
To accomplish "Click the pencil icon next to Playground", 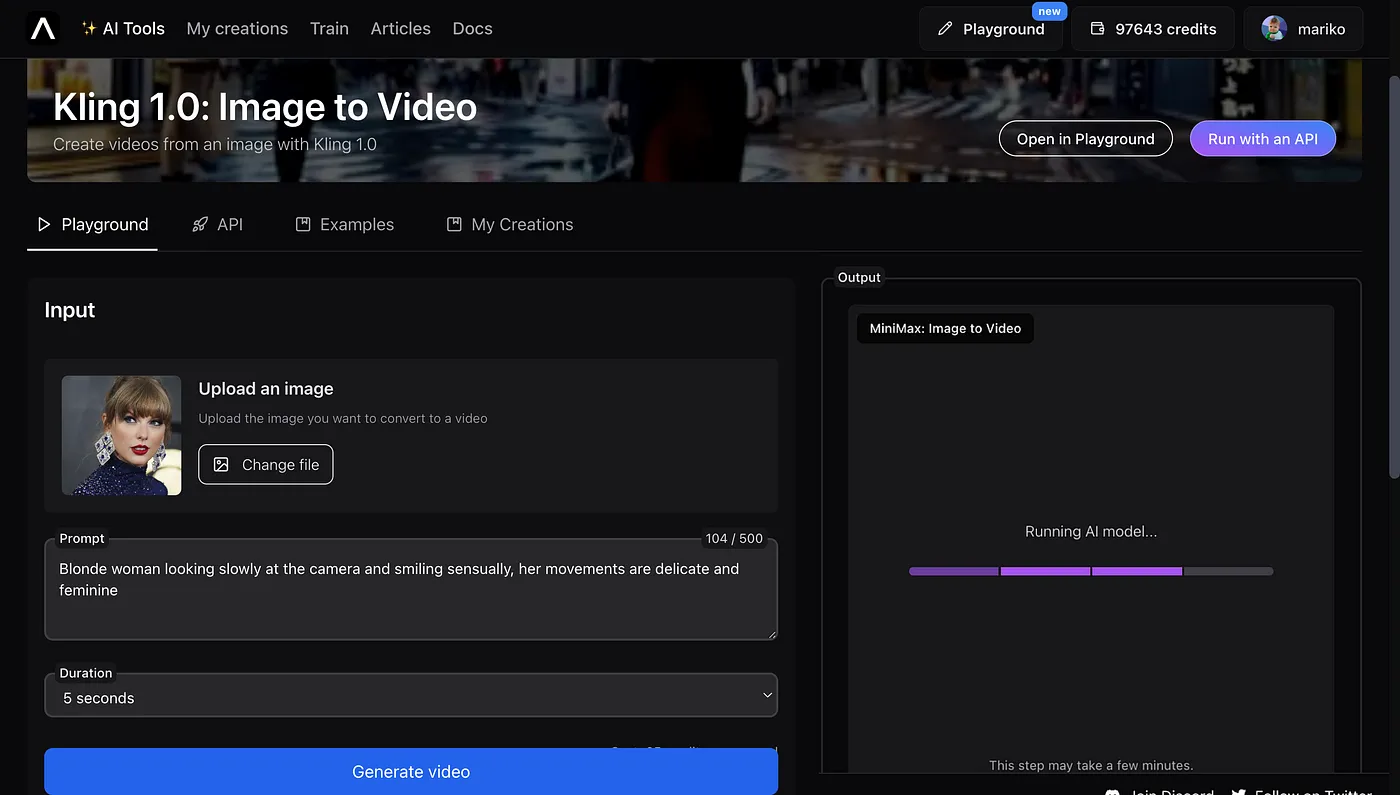I will tap(945, 29).
